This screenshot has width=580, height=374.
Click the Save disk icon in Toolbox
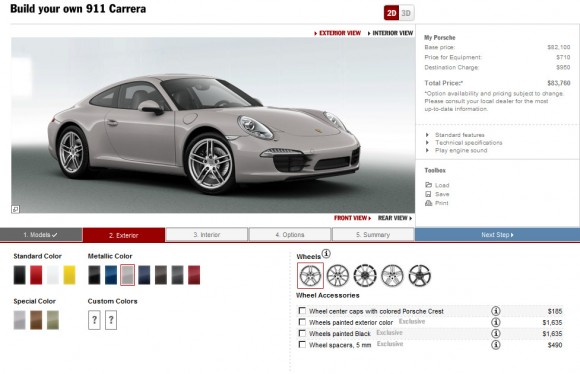tap(428, 194)
